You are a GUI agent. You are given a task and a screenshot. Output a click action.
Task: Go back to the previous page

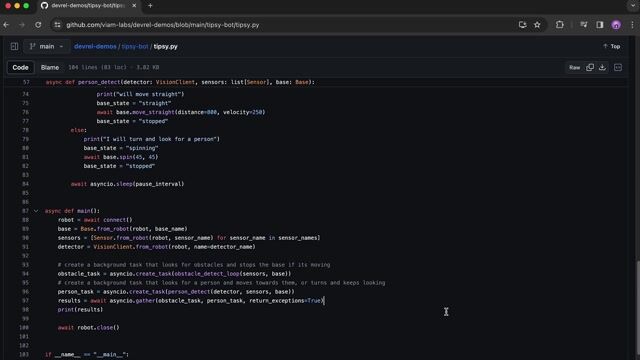(x=6, y=25)
